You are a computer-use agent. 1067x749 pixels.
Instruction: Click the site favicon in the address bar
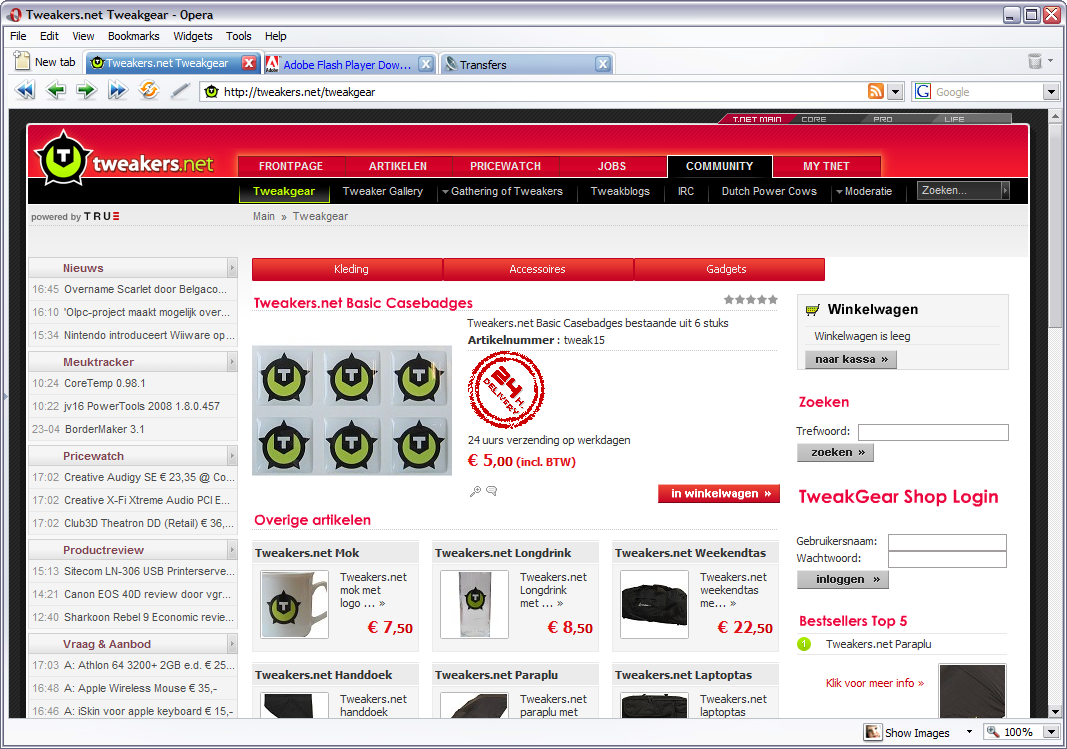(212, 92)
